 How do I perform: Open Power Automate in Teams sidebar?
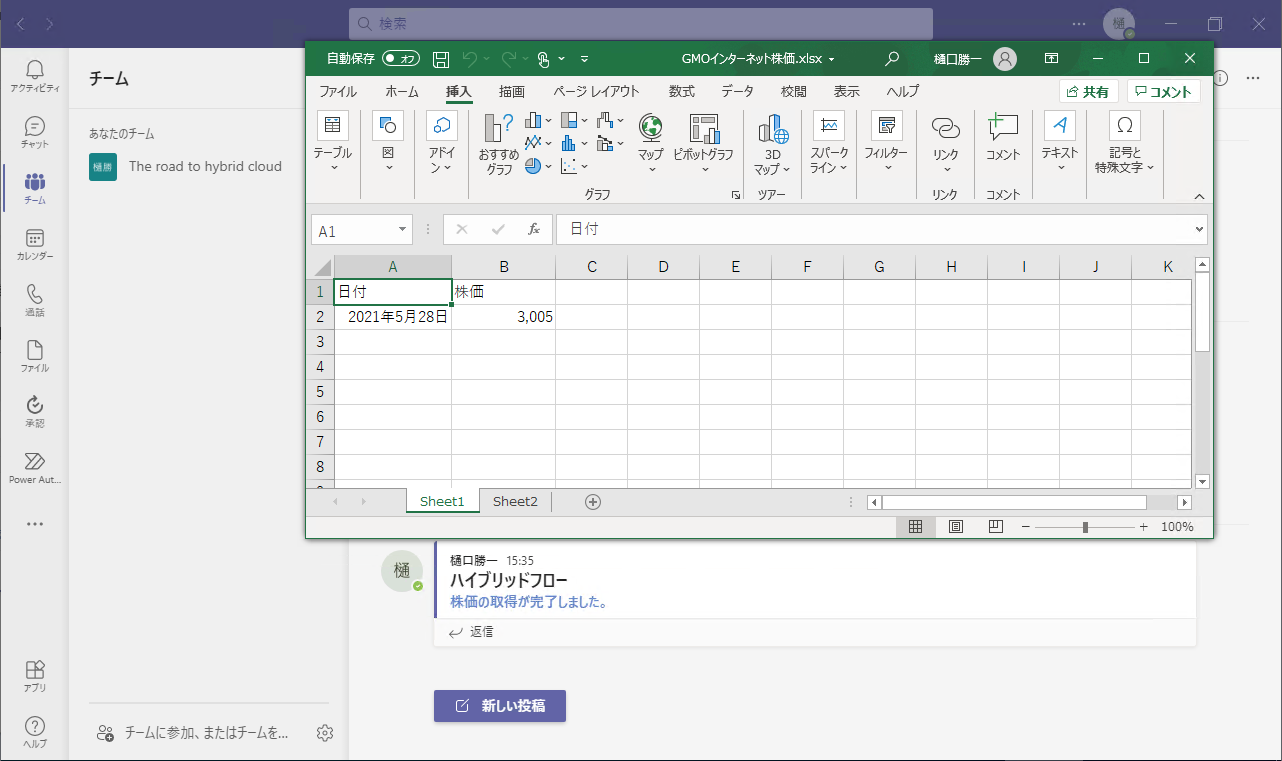pyautogui.click(x=35, y=467)
